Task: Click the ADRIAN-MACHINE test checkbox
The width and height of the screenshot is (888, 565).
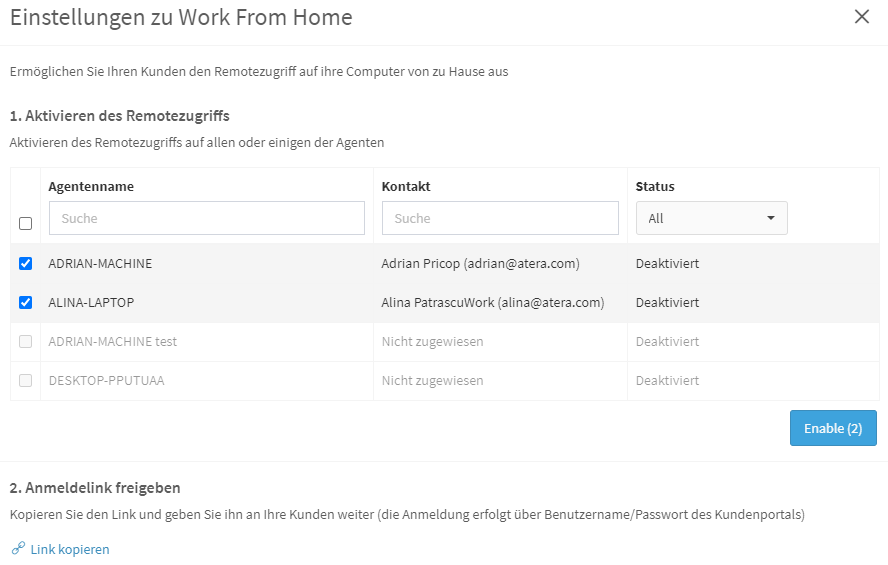Action: (x=25, y=341)
